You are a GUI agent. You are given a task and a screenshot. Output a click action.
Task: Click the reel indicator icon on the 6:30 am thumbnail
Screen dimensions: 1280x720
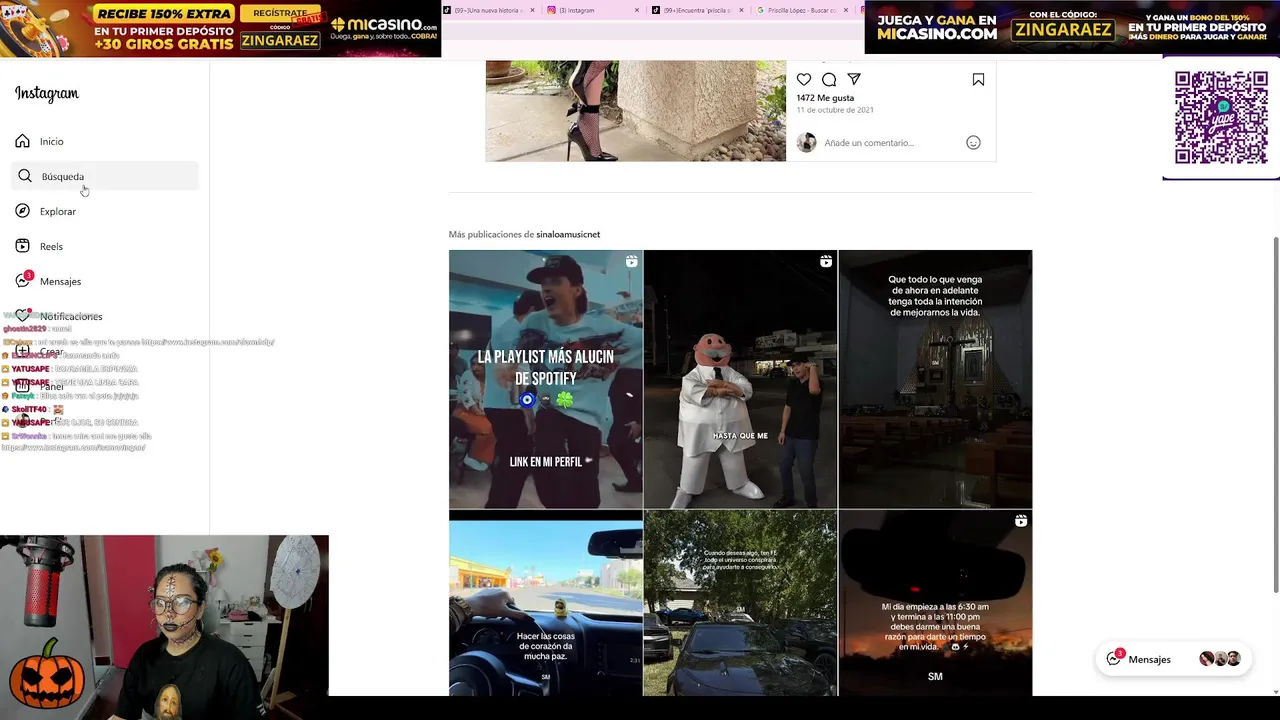[x=1021, y=521]
